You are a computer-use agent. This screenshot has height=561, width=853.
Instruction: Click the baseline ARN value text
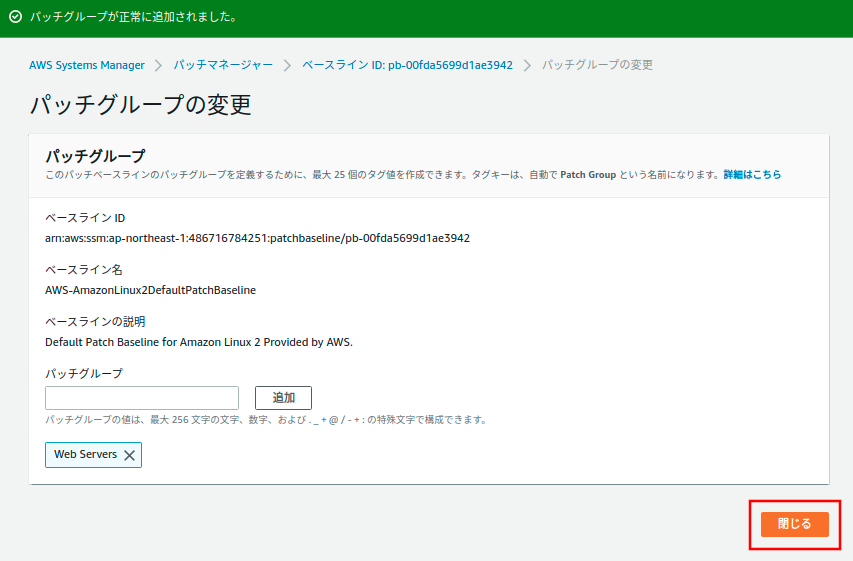pos(257,238)
